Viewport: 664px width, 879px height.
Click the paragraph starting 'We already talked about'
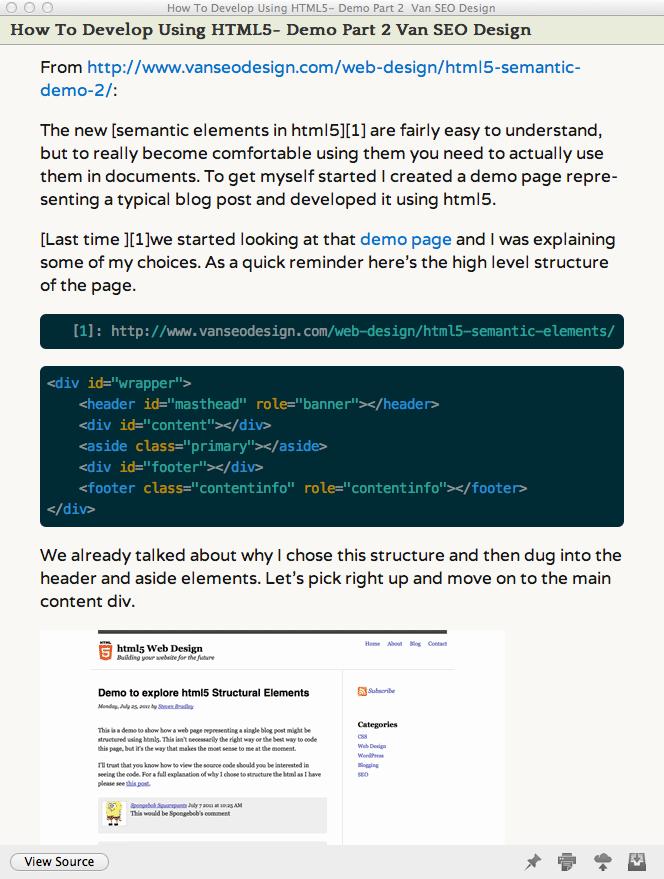[x=331, y=578]
